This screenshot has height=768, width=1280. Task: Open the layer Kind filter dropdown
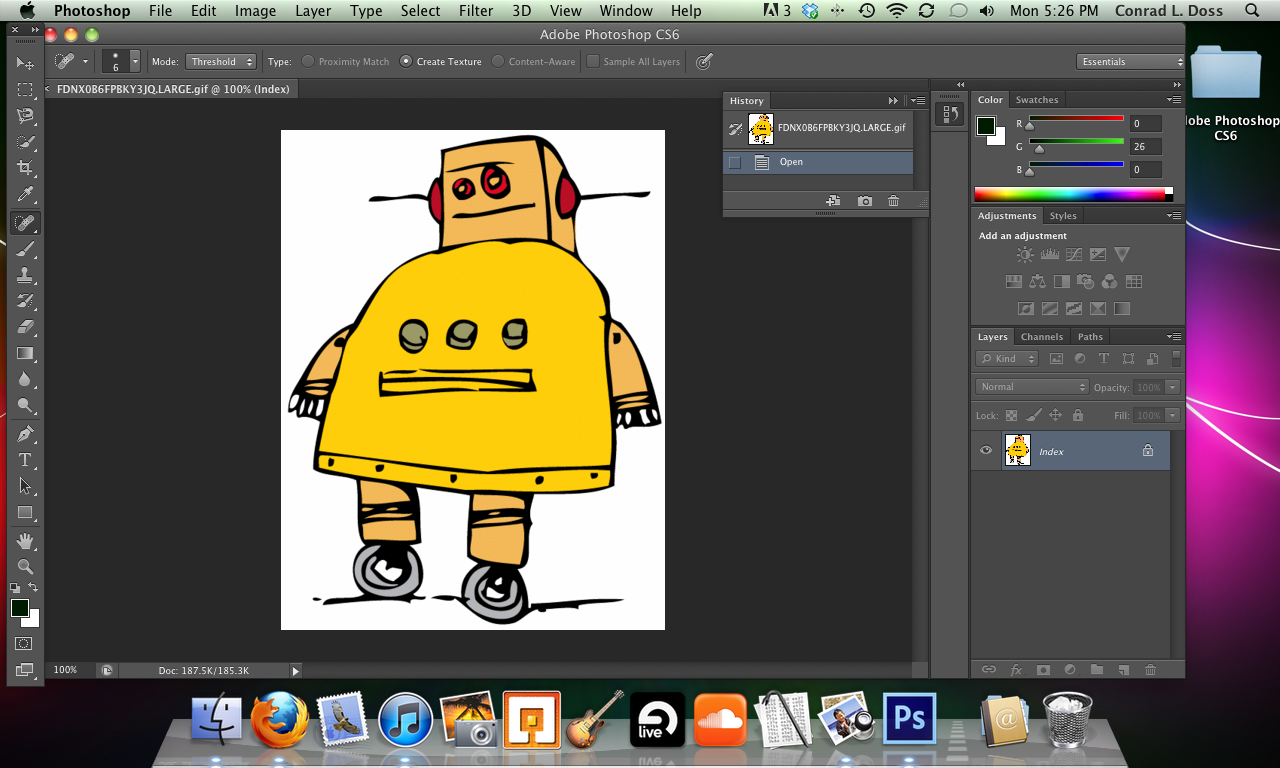pos(1007,359)
